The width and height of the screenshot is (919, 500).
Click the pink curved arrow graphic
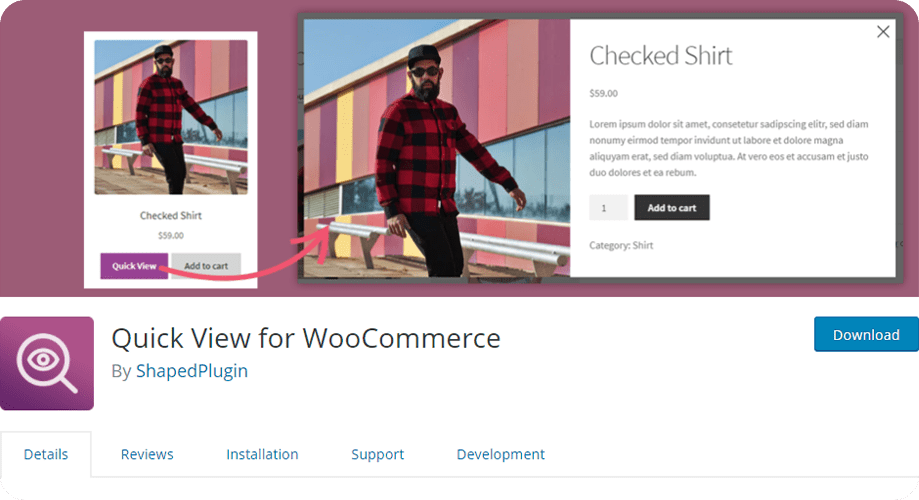[x=245, y=253]
